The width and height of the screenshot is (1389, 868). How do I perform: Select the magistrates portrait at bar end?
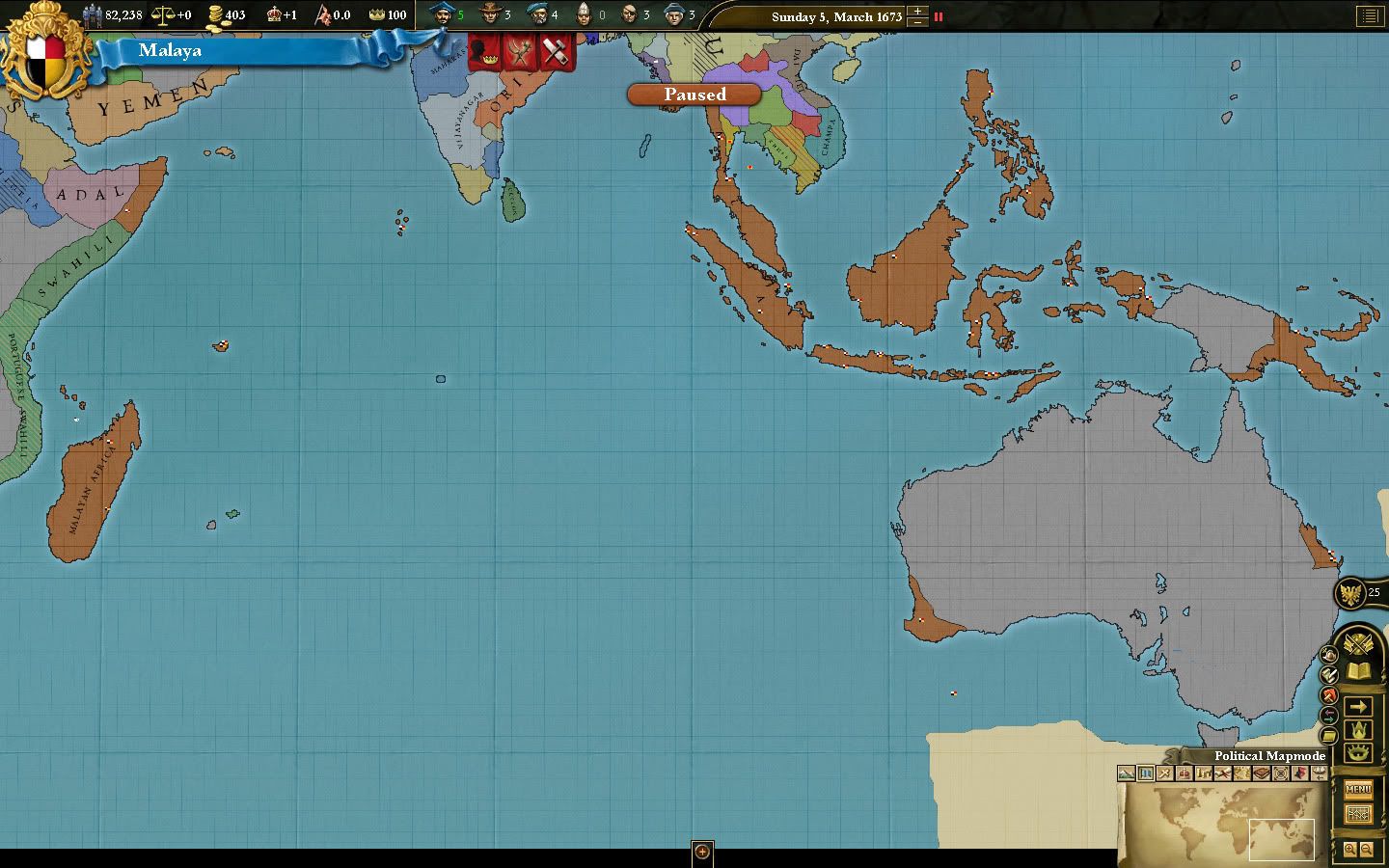(x=674, y=14)
